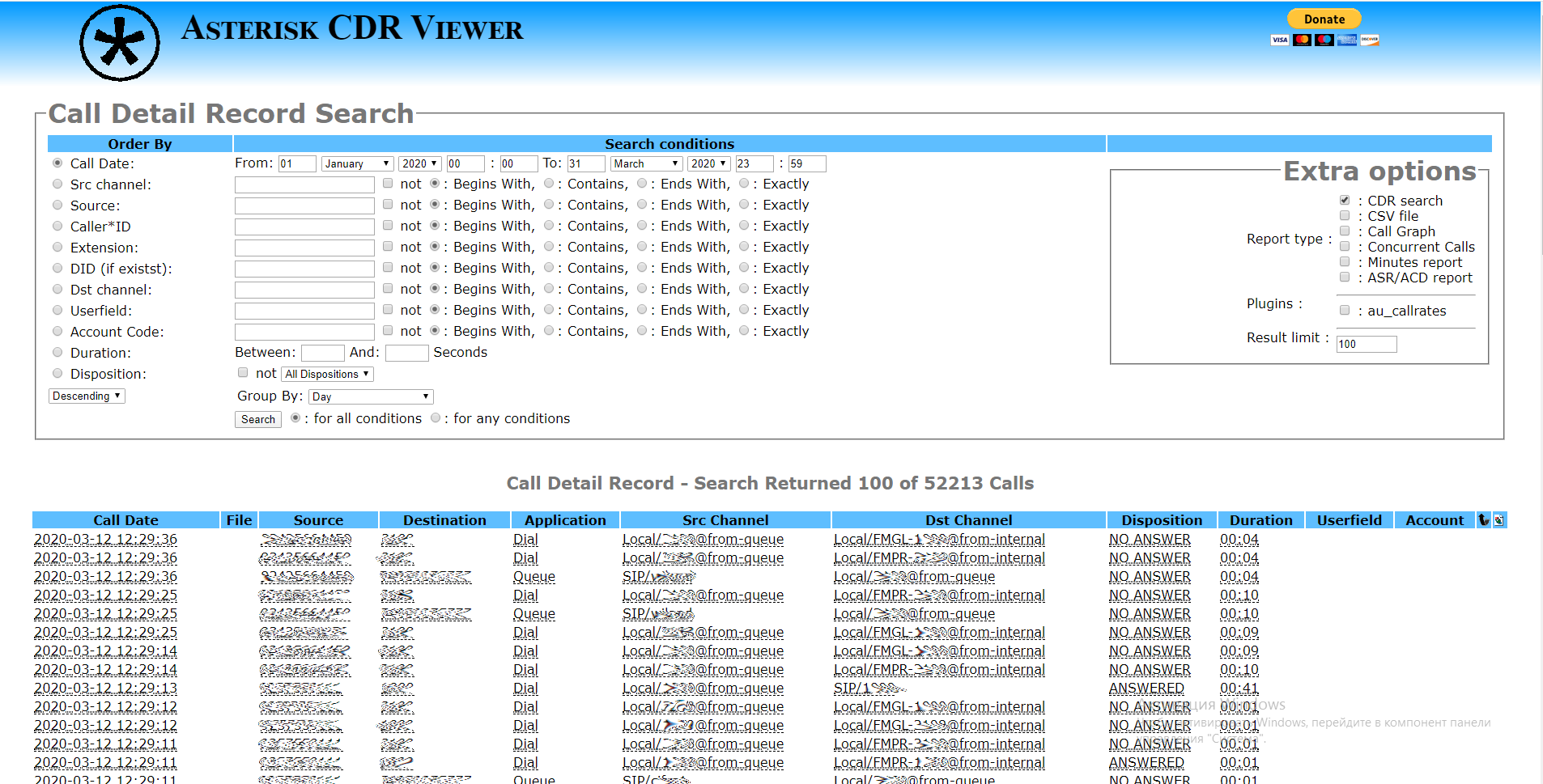Click Duration Between input field
This screenshot has height=784, width=1543.
tap(323, 353)
